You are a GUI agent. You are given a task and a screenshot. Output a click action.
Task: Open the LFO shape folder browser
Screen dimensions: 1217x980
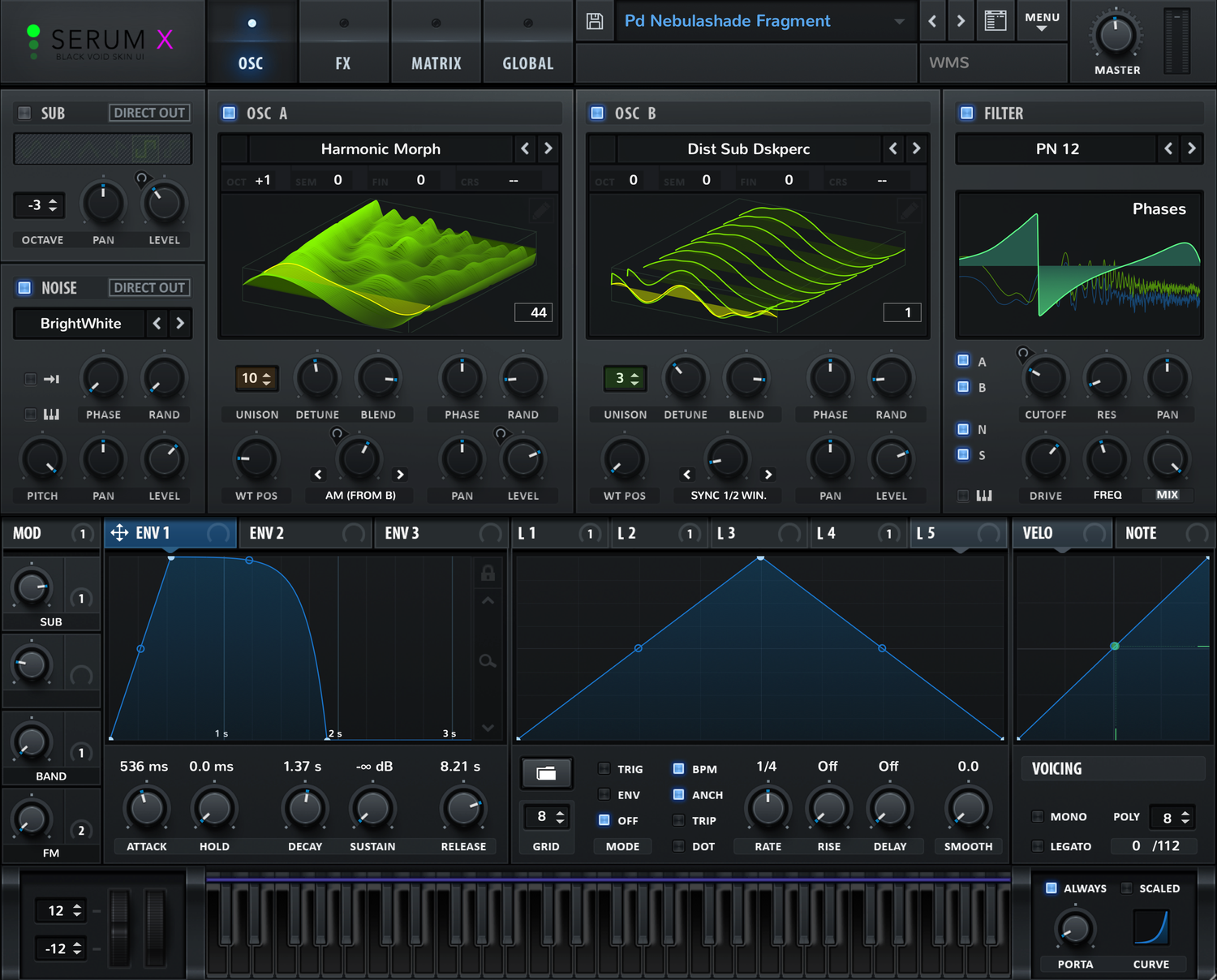pyautogui.click(x=546, y=773)
